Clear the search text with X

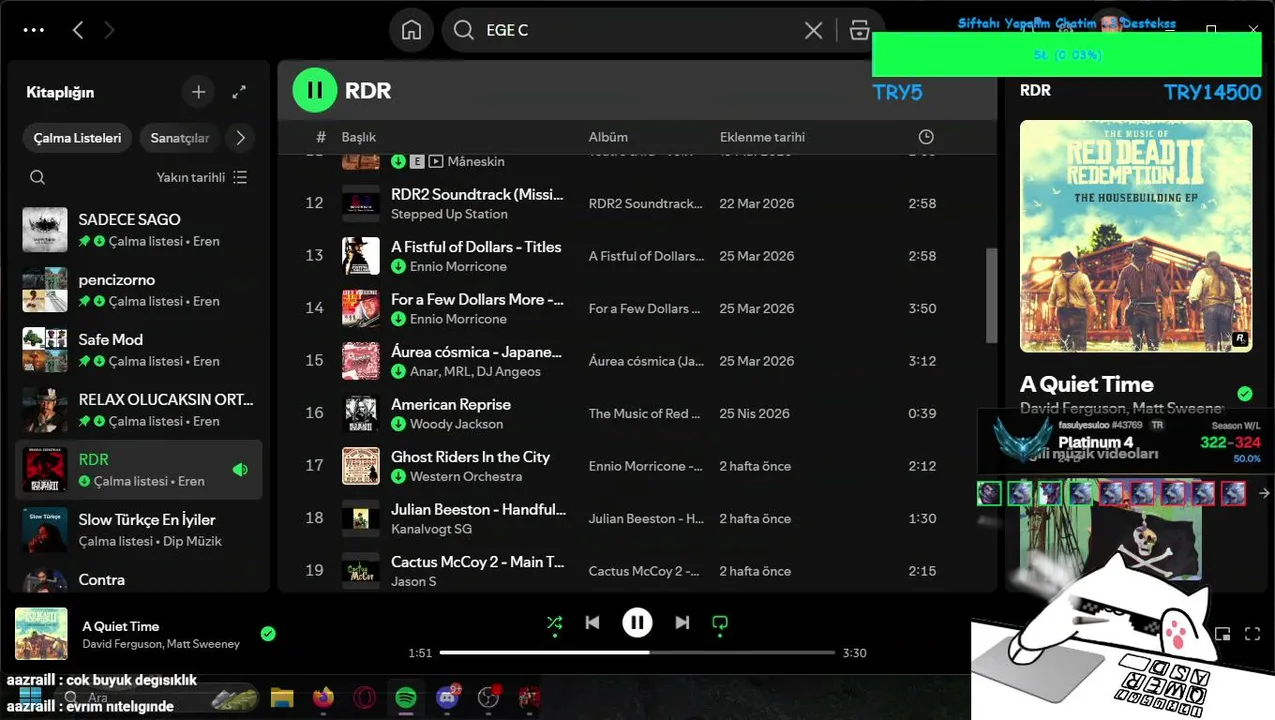coord(813,30)
